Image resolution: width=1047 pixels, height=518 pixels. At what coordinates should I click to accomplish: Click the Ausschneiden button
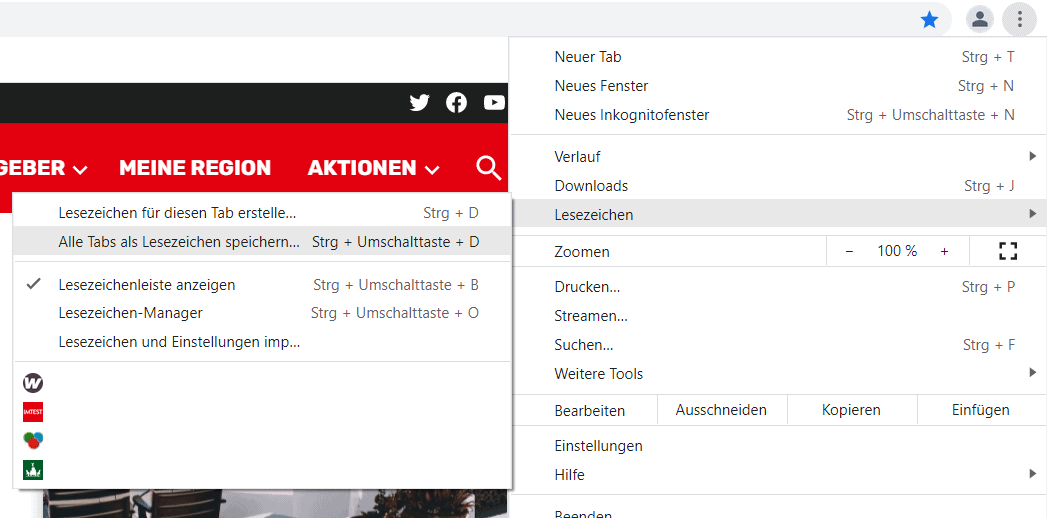tap(721, 409)
